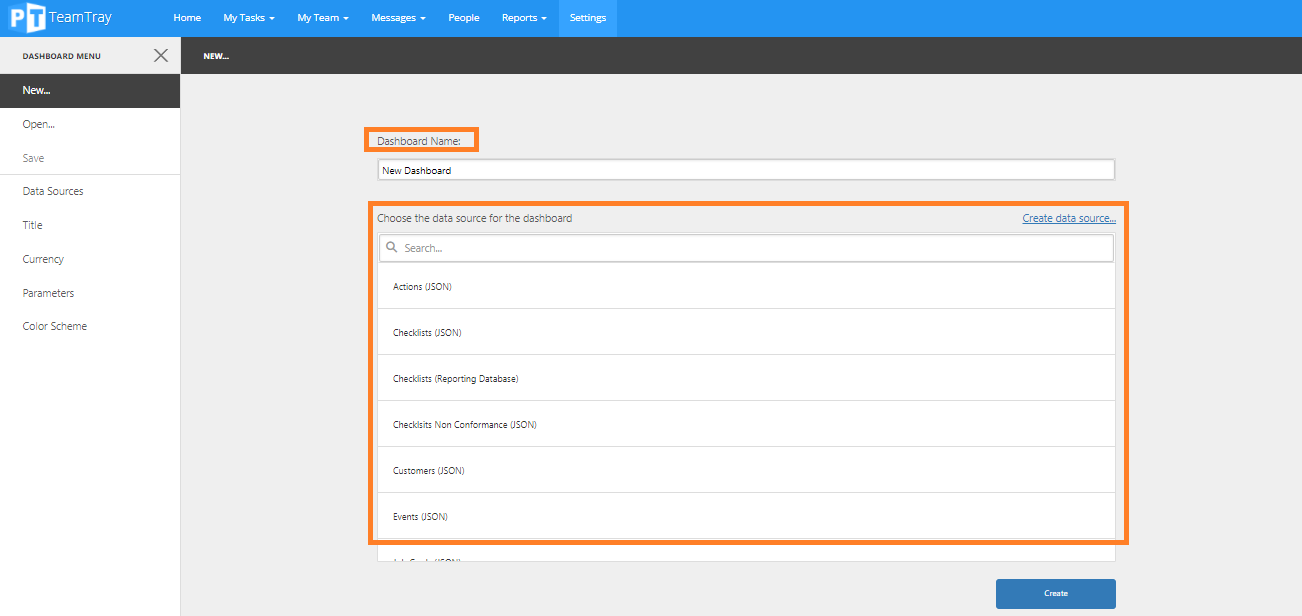
Task: Close the Dashboard Menu with the X icon
Action: click(161, 55)
